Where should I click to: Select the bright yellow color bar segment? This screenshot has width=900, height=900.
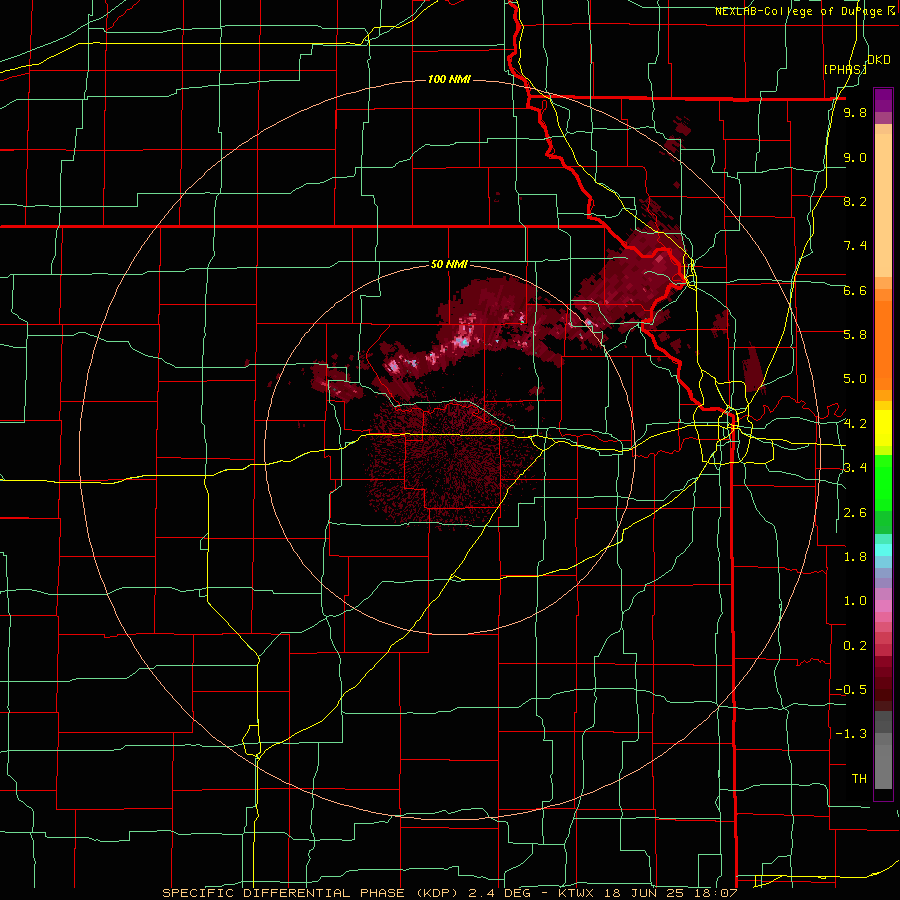[883, 428]
